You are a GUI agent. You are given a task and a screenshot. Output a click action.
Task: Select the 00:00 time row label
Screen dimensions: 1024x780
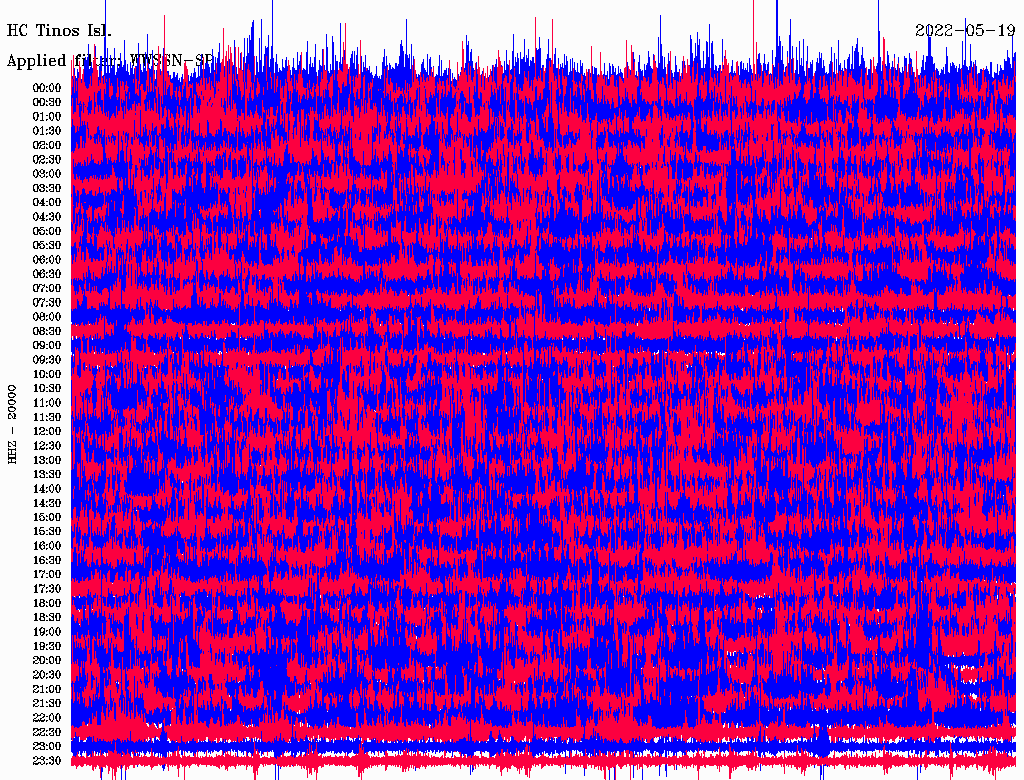[x=47, y=88]
